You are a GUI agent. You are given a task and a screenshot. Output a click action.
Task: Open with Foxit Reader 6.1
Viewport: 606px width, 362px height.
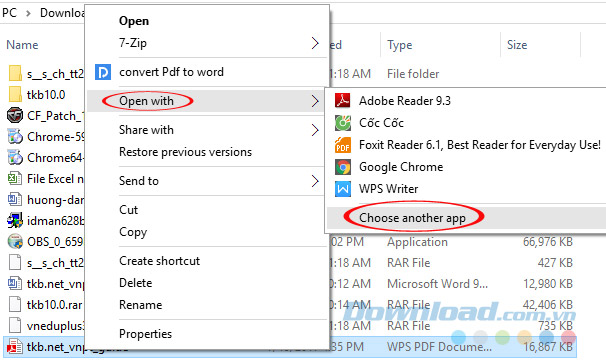[x=480, y=145]
